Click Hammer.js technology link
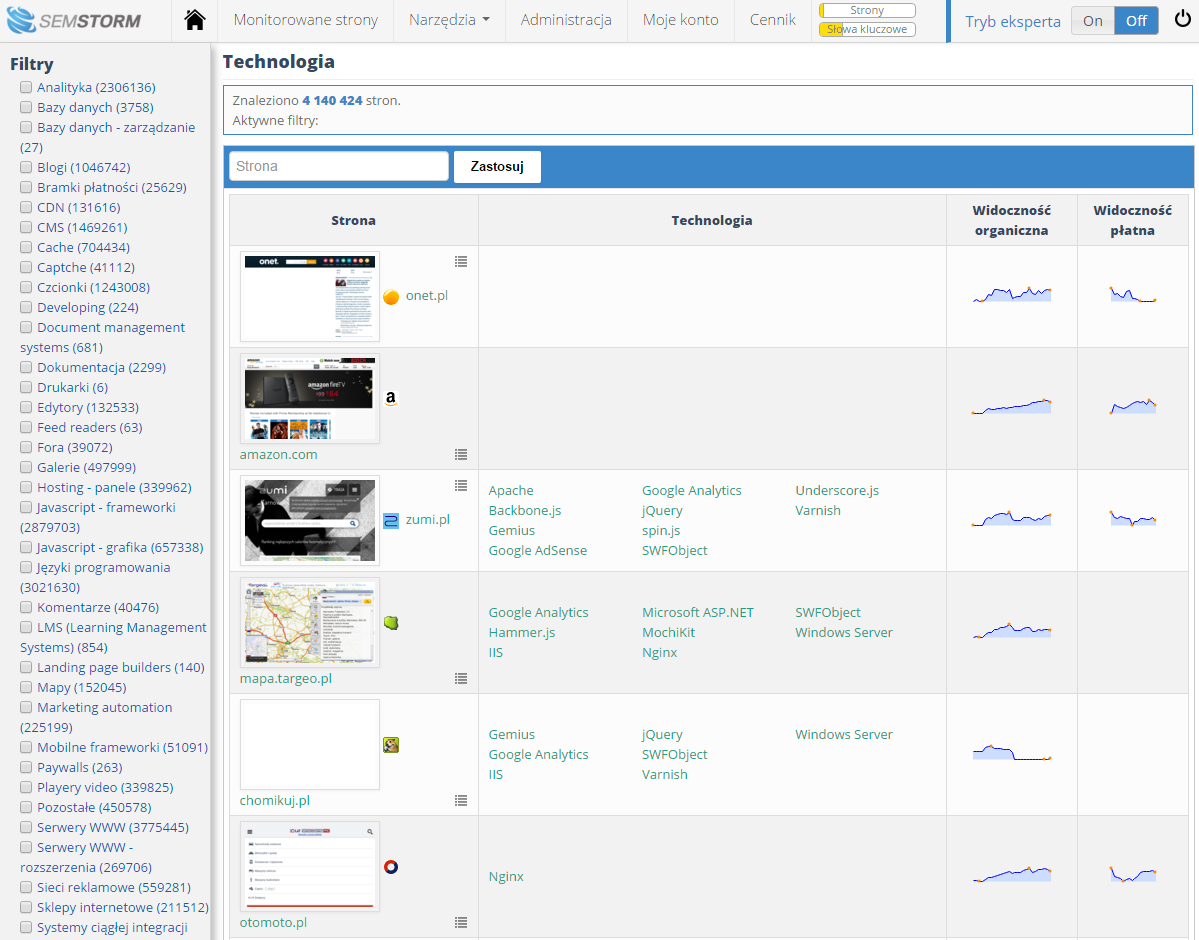This screenshot has height=940, width=1199. click(522, 632)
